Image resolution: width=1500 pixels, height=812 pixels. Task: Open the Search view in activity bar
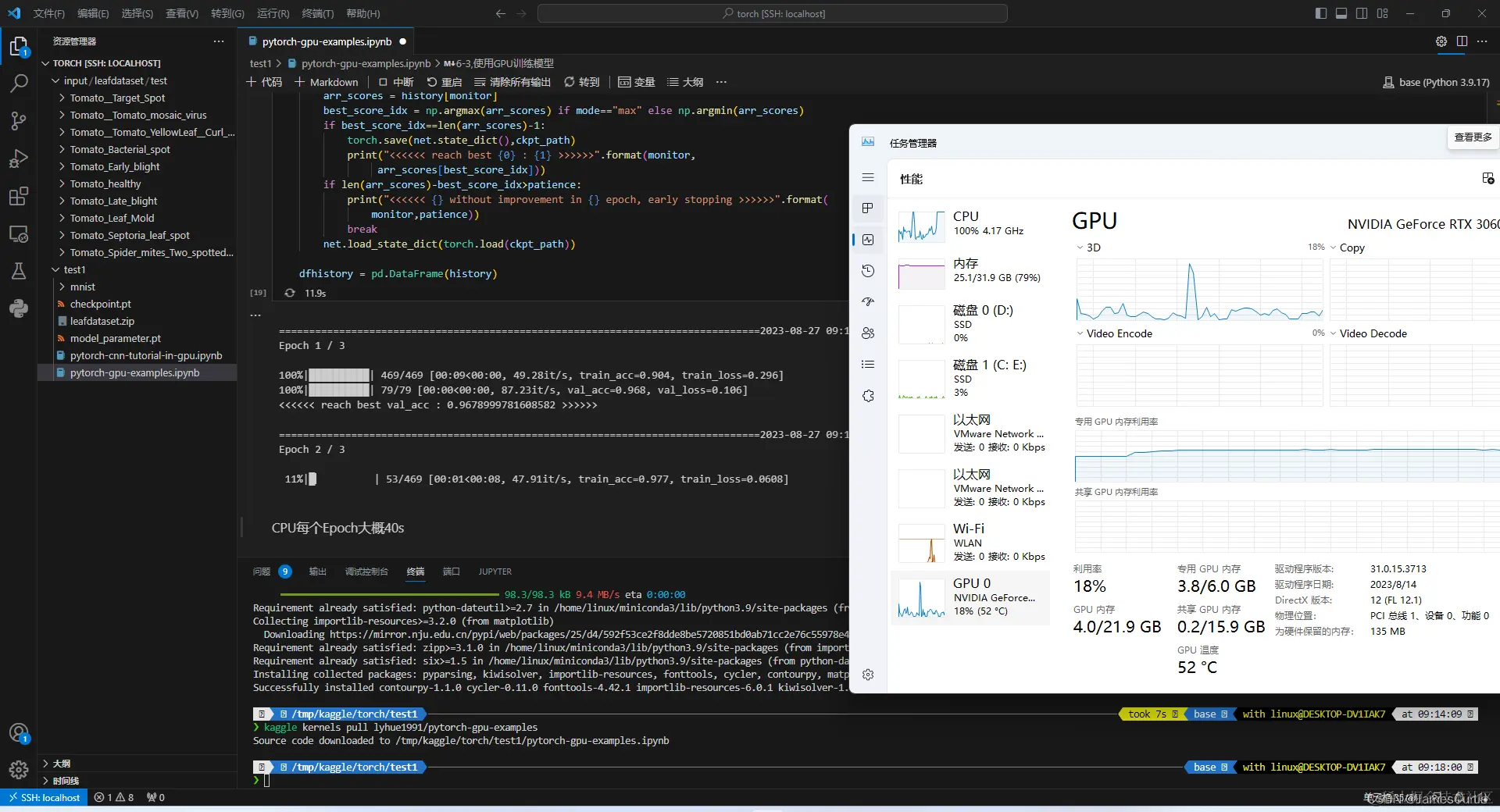pyautogui.click(x=19, y=84)
